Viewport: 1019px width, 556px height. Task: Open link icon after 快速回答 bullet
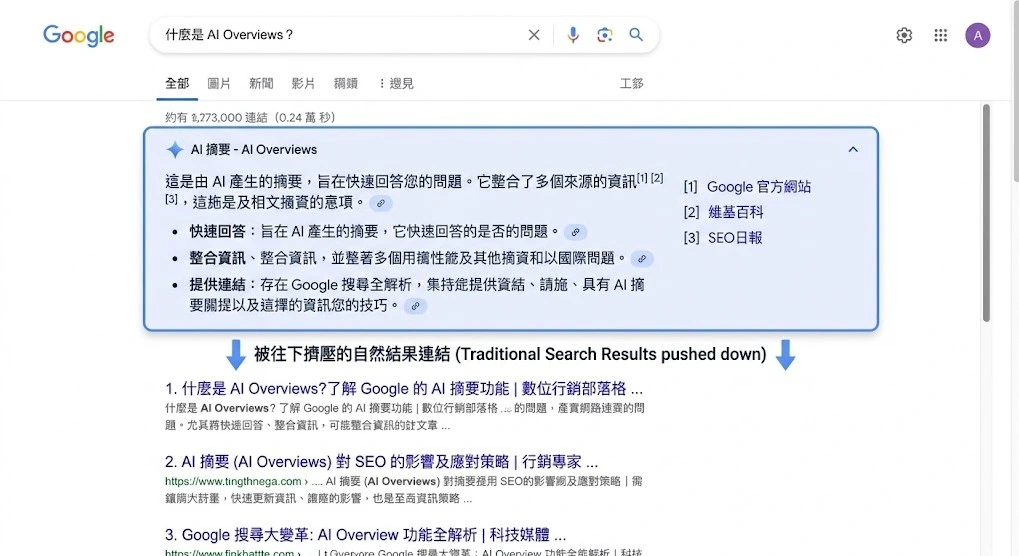[x=575, y=232]
